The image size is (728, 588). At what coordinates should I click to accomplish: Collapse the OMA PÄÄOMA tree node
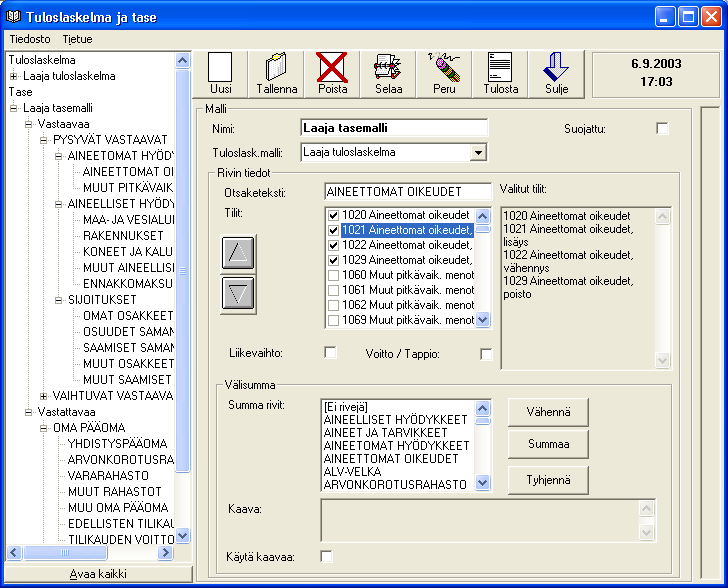[43, 428]
